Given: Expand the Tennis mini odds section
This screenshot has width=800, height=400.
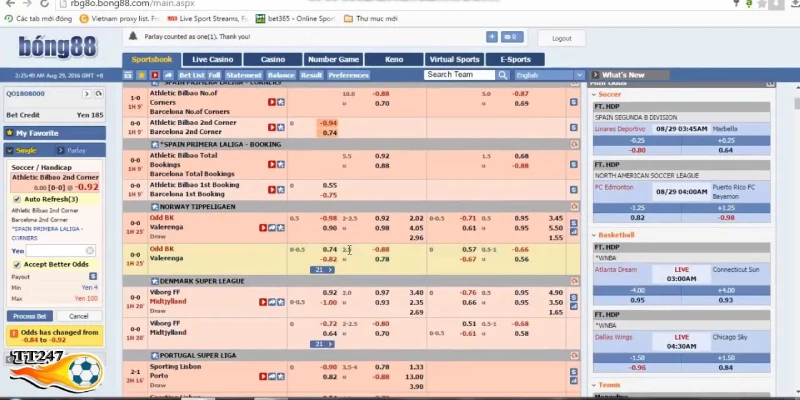Looking at the screenshot, I should tap(594, 385).
